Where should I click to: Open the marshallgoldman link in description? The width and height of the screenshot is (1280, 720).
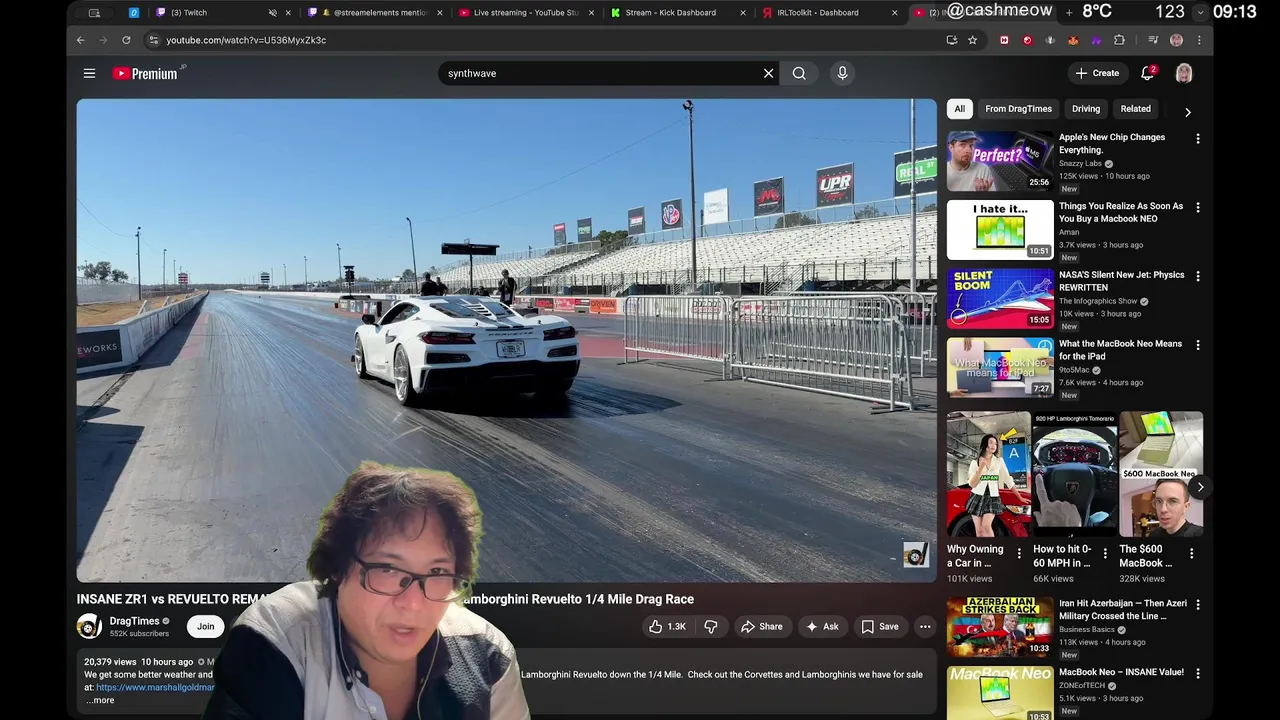click(155, 687)
